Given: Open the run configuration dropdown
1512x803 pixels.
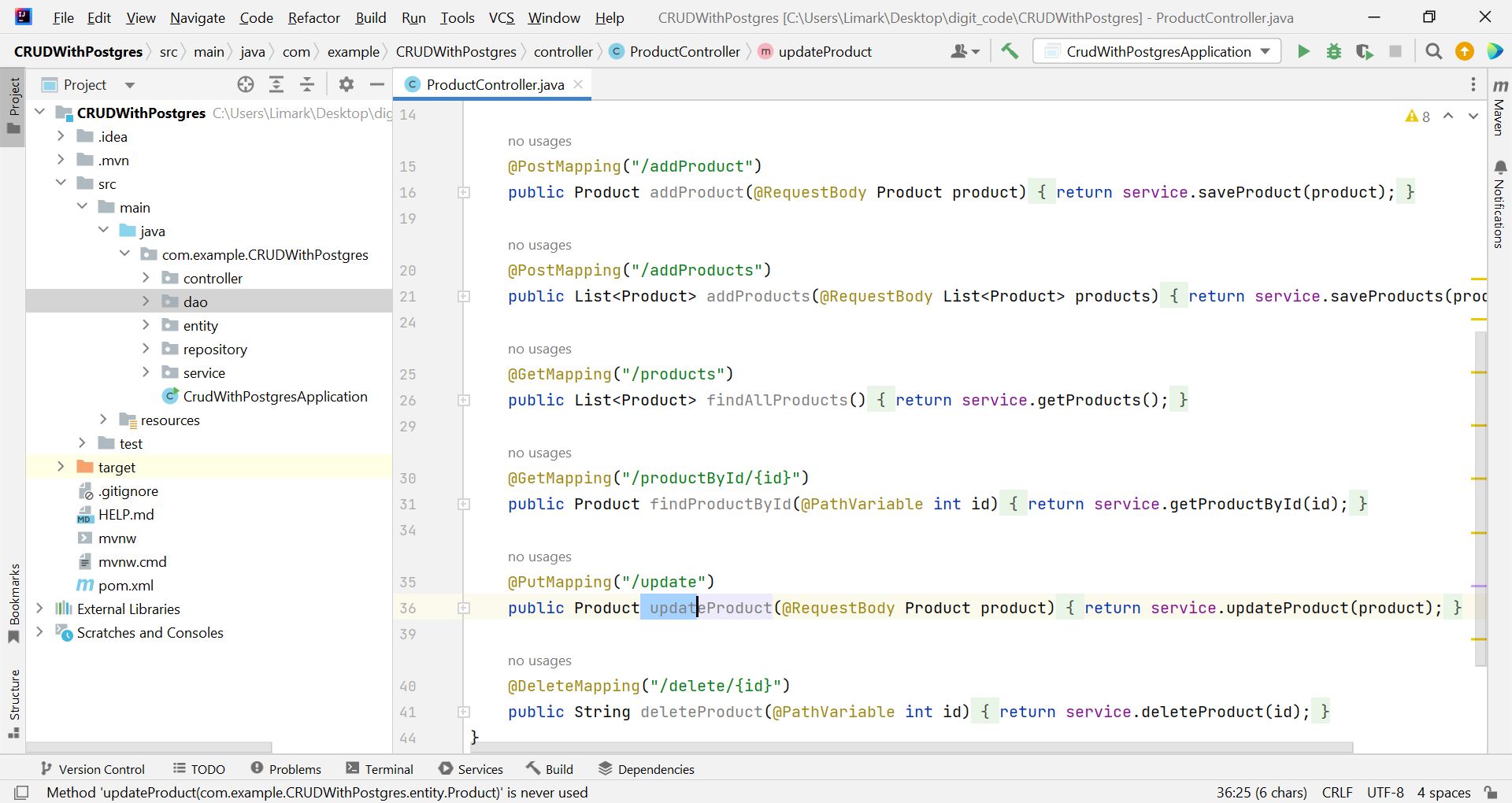Looking at the screenshot, I should click(x=1157, y=52).
